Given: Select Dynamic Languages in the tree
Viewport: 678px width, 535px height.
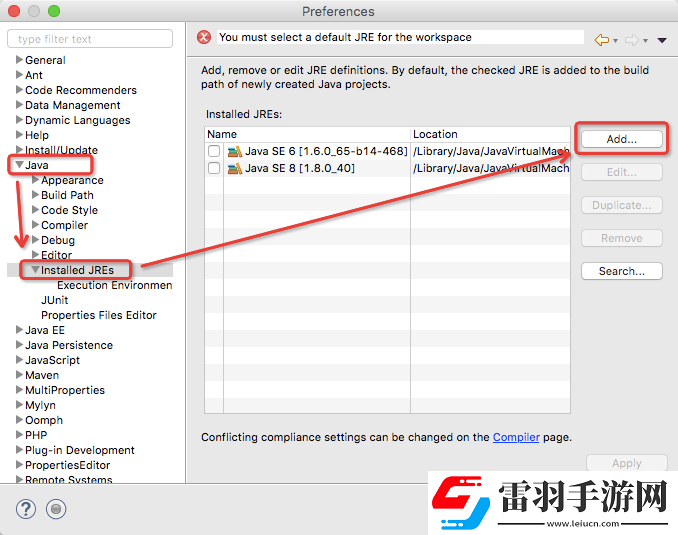Looking at the screenshot, I should click(x=77, y=120).
